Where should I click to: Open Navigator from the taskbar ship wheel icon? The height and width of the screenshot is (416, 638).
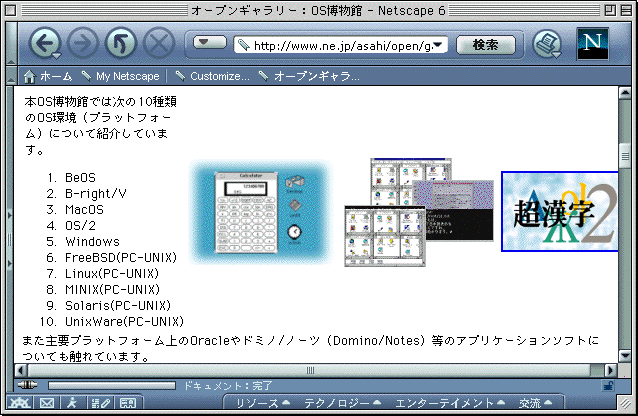[20, 403]
